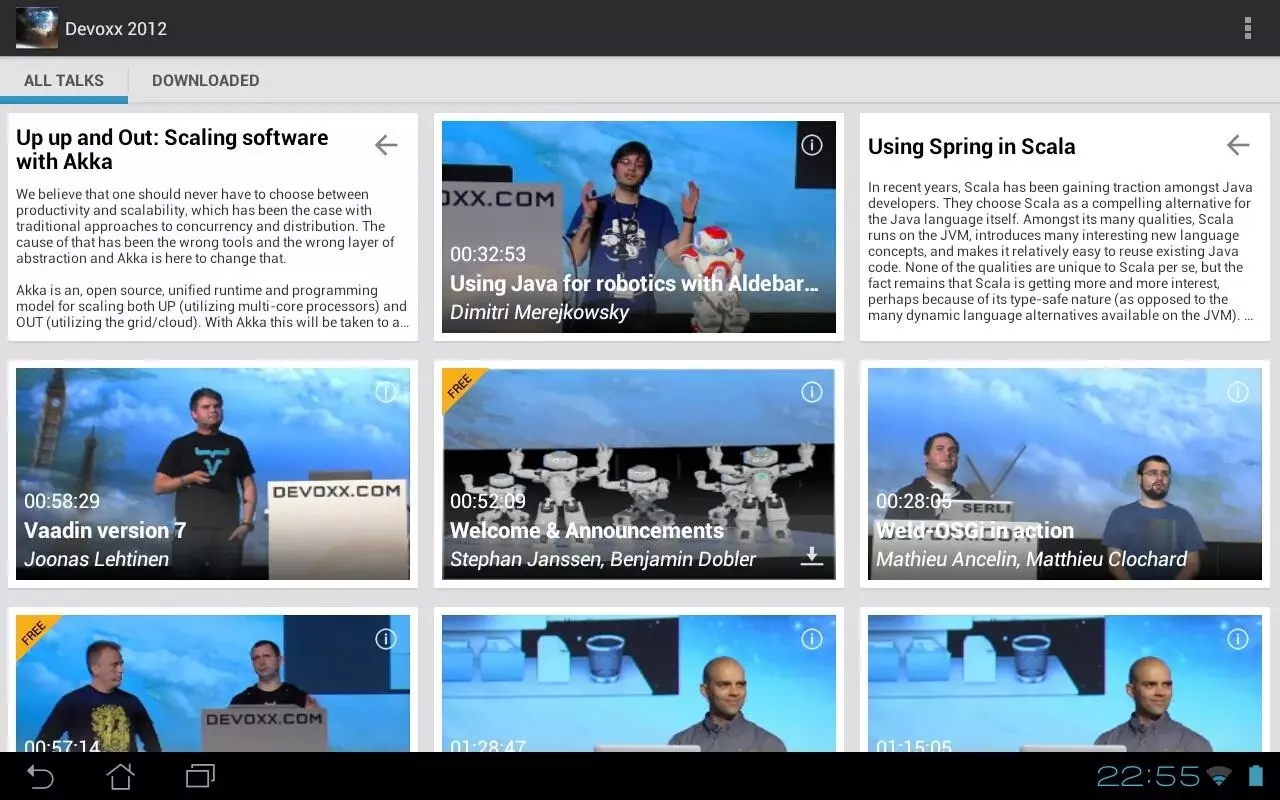The height and width of the screenshot is (800, 1280).
Task: Switch to the ALL TALKS tab
Action: [x=64, y=80]
